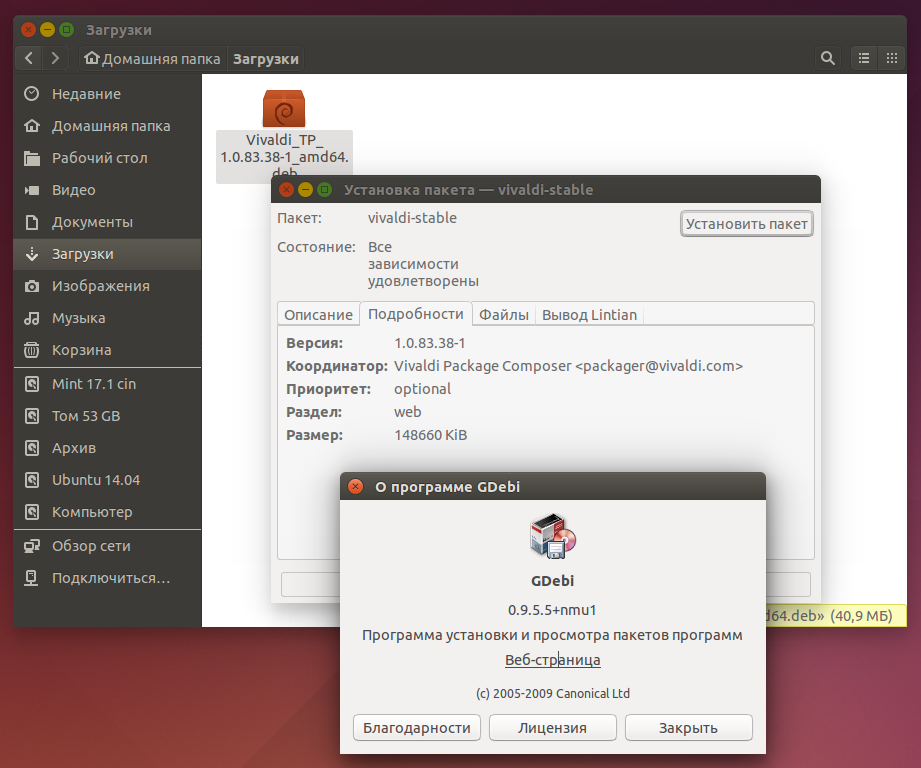
Task: Switch to the Описание tab
Action: (318, 315)
